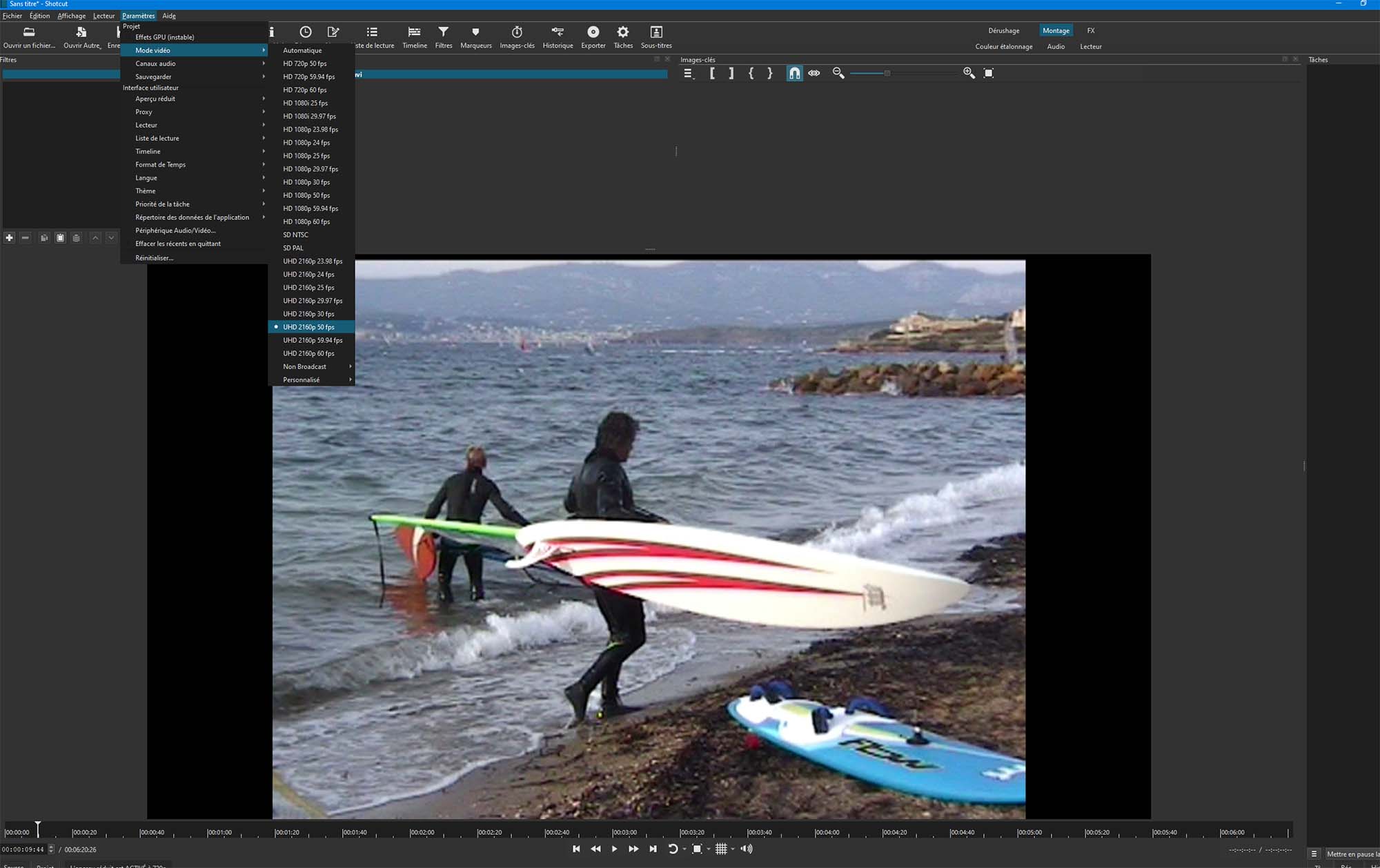
Task: Select HD 1080p 25 fps mode
Action: (306, 156)
